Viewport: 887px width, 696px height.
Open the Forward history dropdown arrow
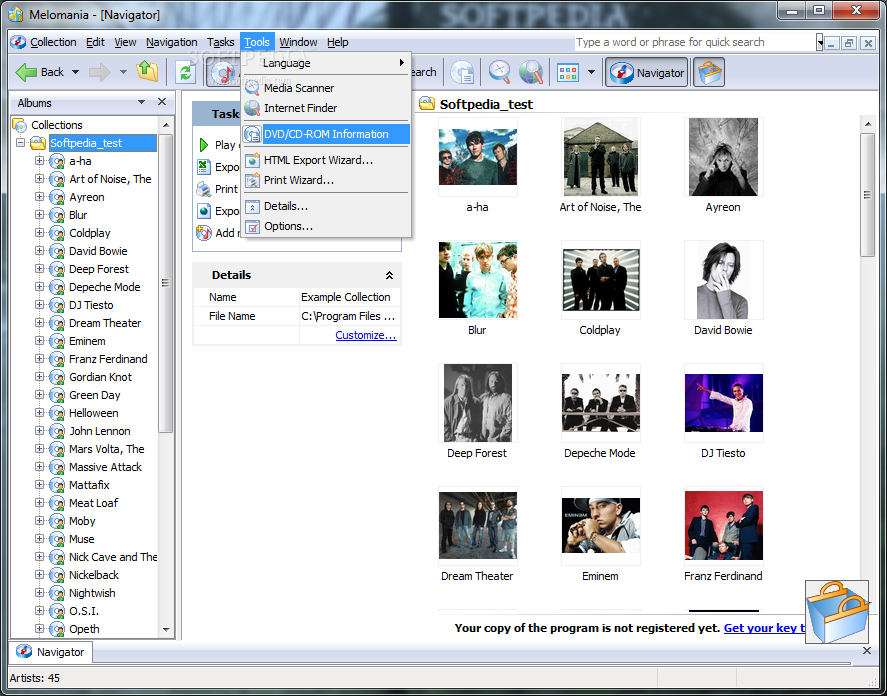[x=123, y=72]
